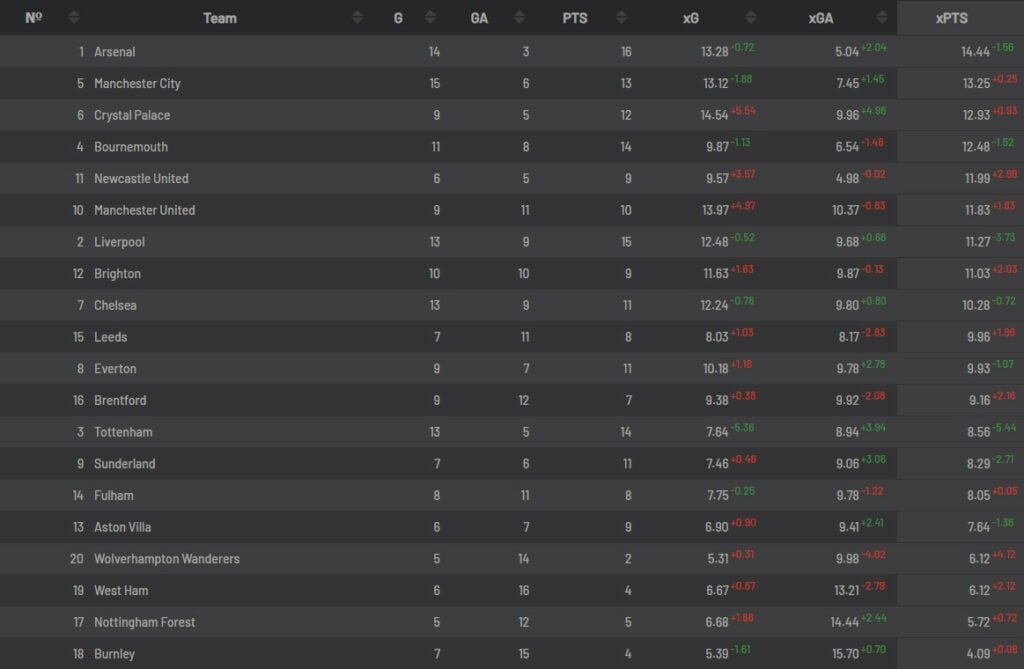Select the Team column header label
This screenshot has width=1024, height=669.
[x=220, y=18]
